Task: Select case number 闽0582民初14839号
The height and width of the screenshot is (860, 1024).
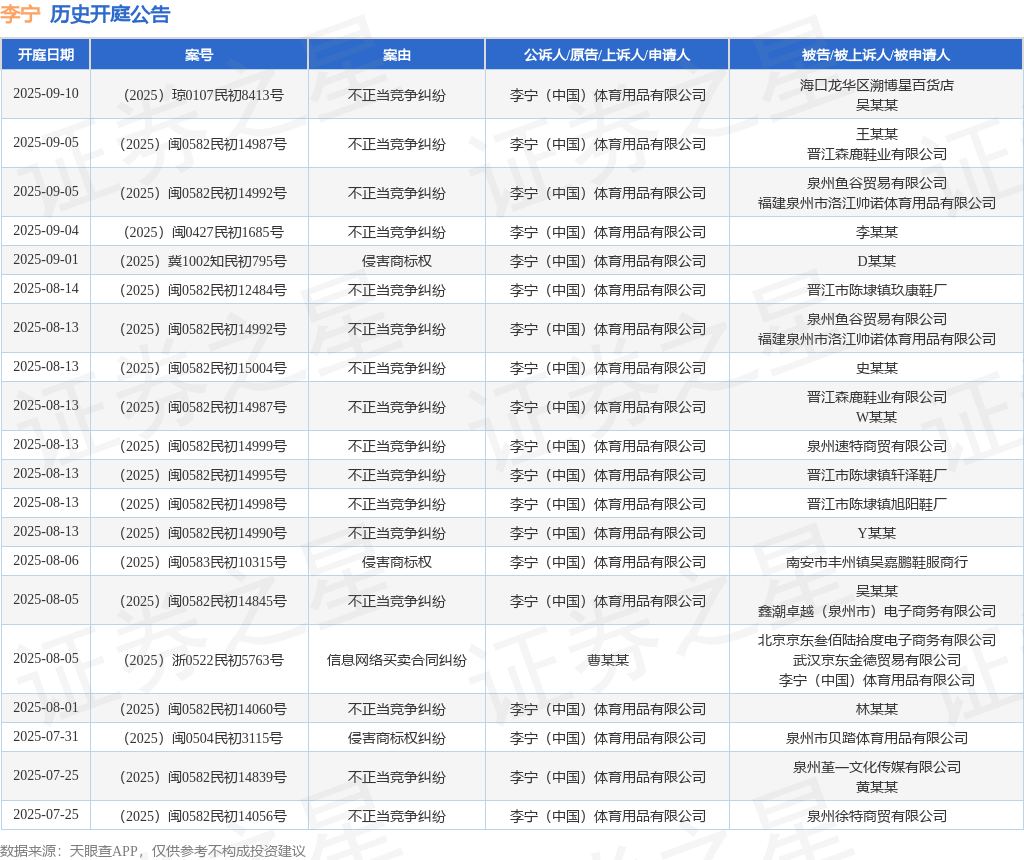Action: 203,777
